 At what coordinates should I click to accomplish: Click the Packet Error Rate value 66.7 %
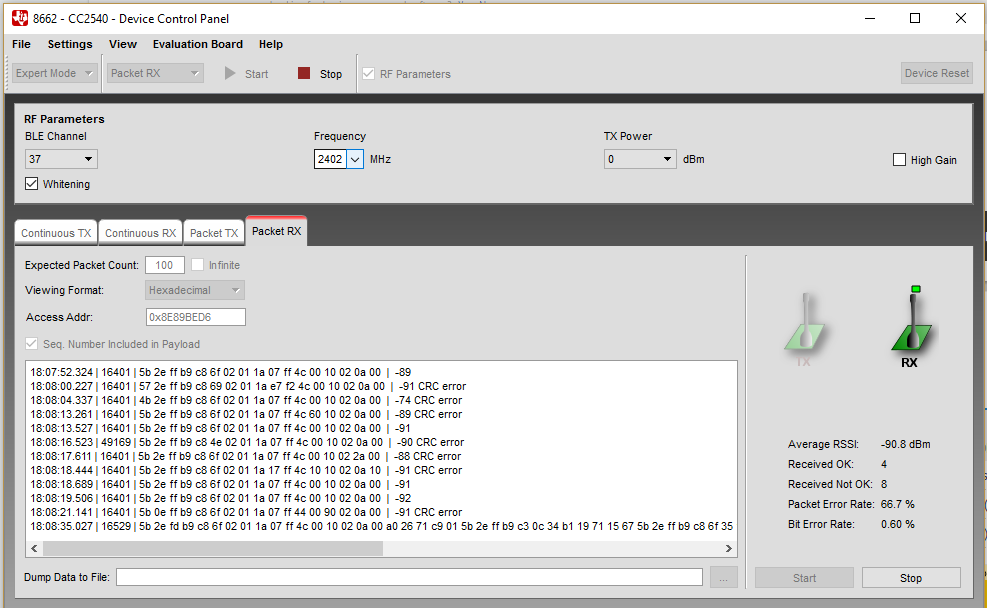click(x=898, y=504)
